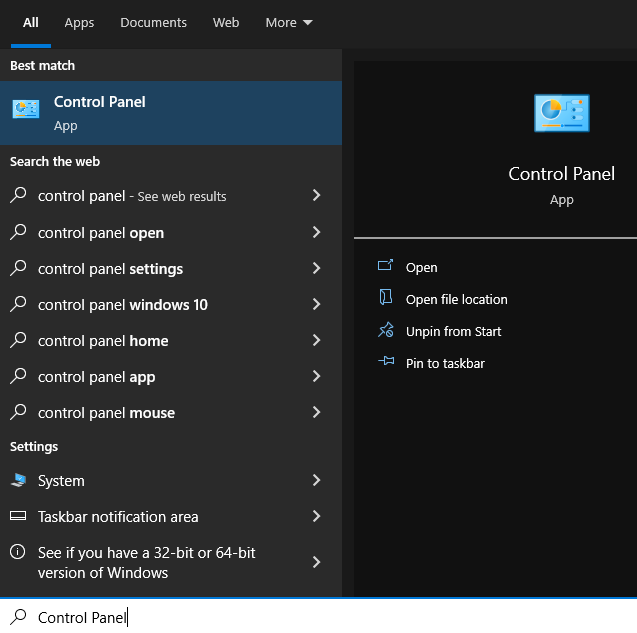Click the info icon beside 32-bit or 64-bit result

17,552
